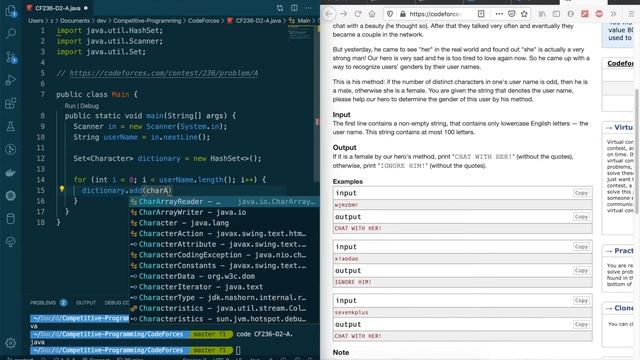Select CharacterData org.w3c.dom suggestion

click(224, 276)
